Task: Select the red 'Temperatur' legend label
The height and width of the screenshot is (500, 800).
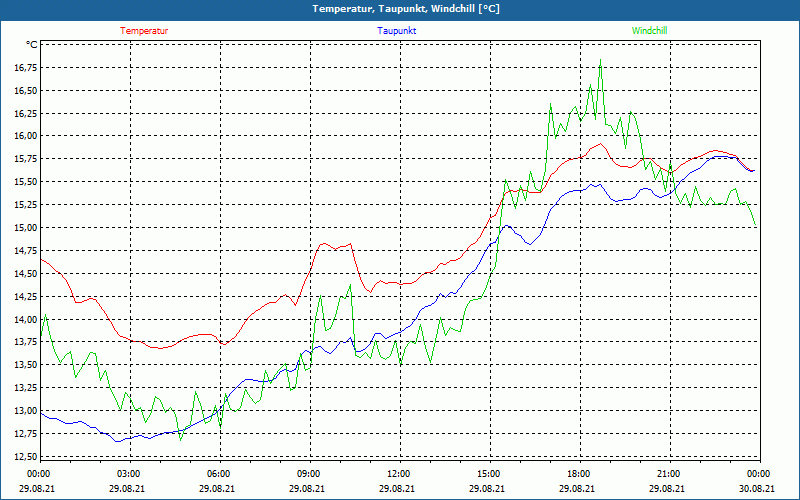Action: 144,31
